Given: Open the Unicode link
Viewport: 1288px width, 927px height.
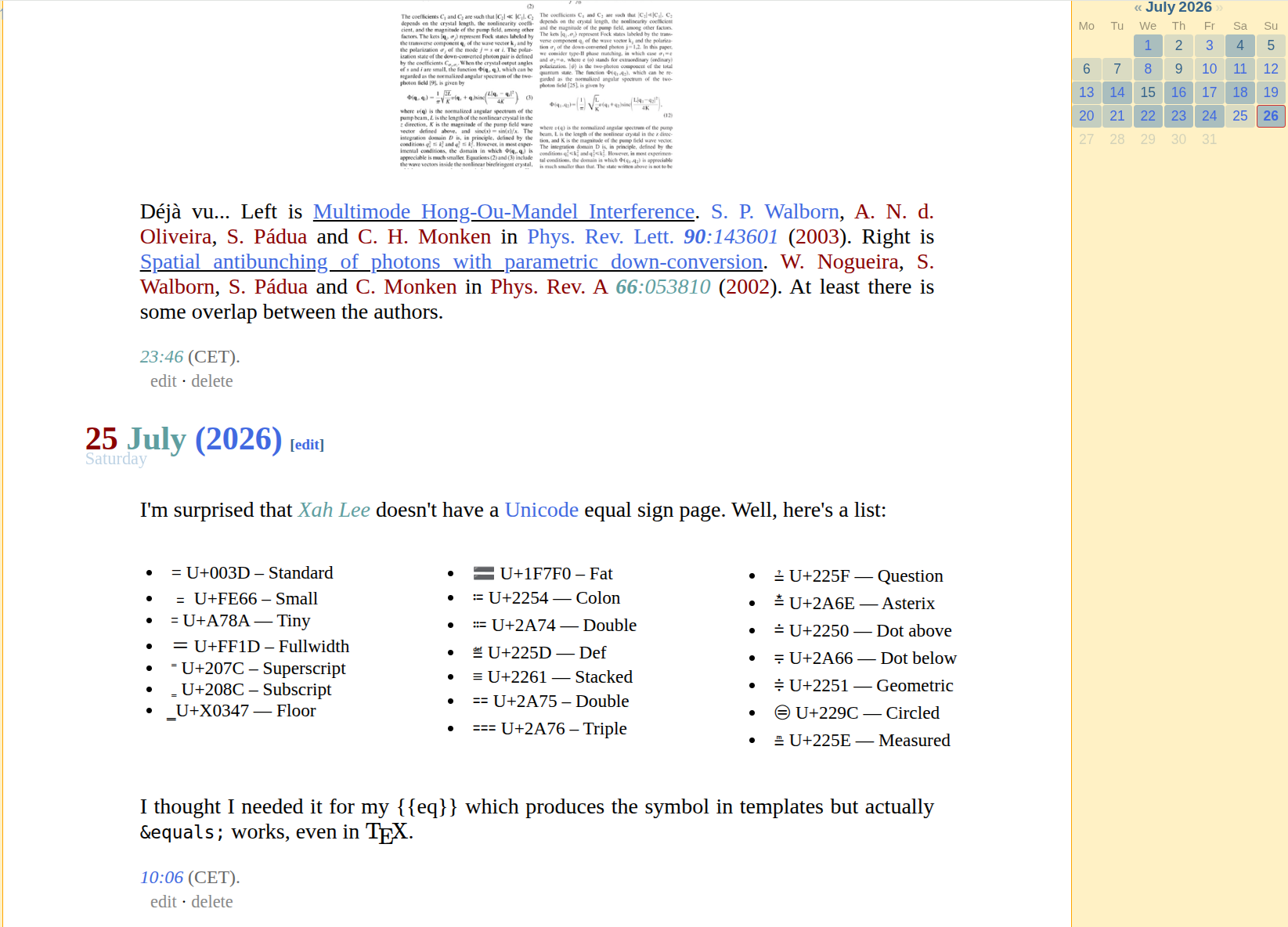Looking at the screenshot, I should [x=542, y=510].
